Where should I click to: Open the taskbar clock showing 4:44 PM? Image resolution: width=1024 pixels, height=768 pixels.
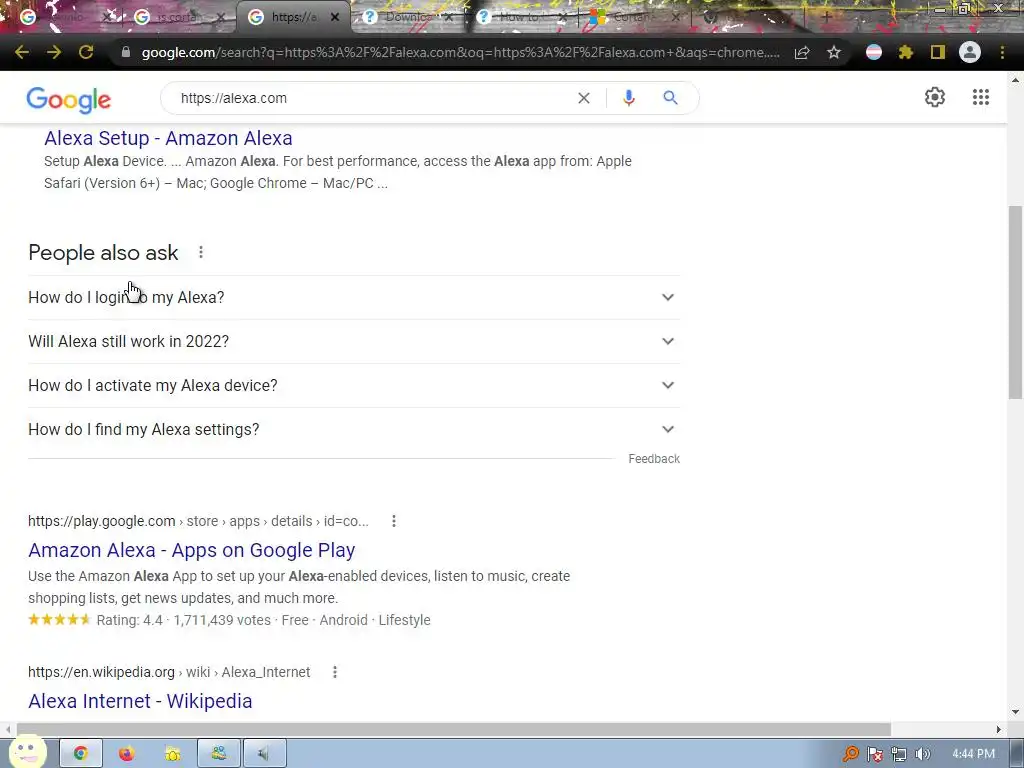[x=974, y=754]
